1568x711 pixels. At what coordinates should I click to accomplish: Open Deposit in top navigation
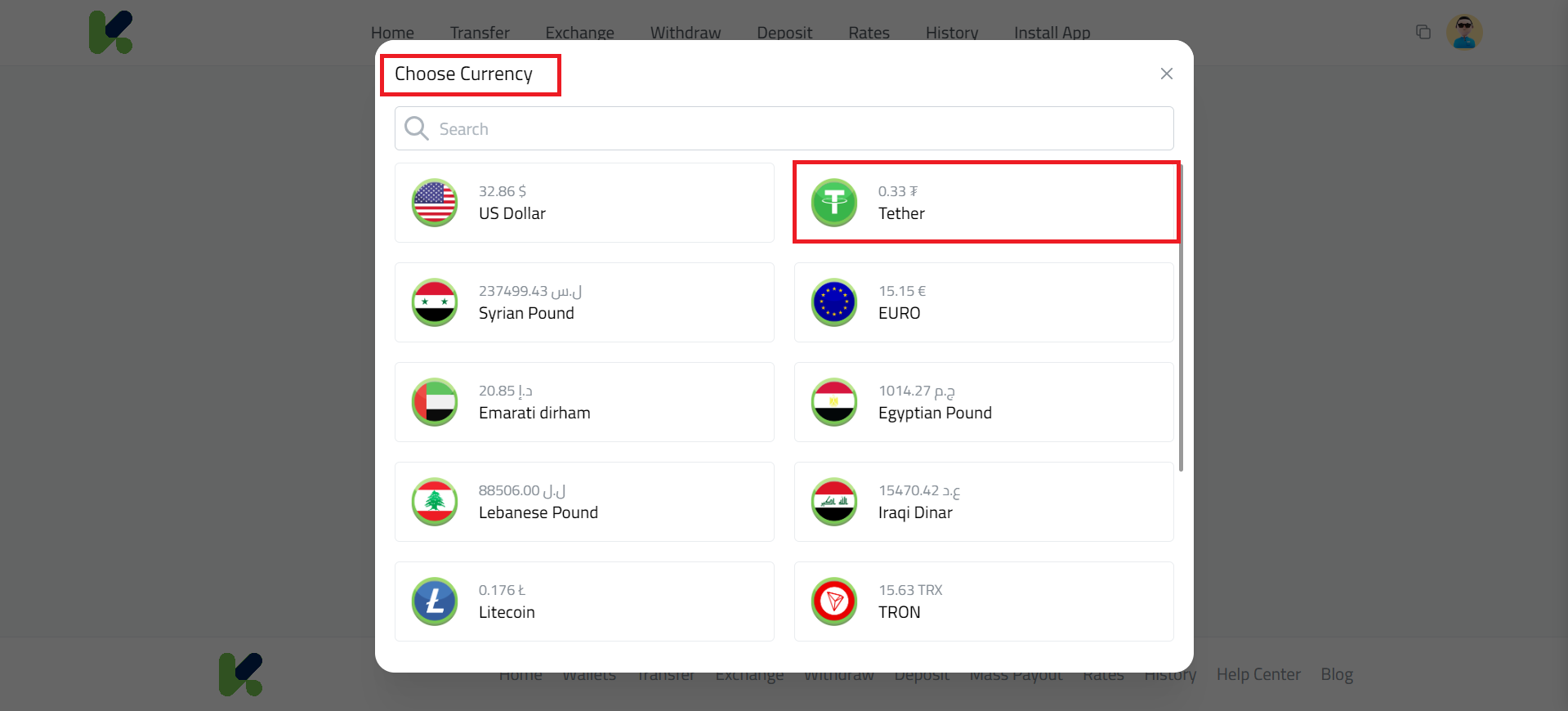(x=784, y=33)
